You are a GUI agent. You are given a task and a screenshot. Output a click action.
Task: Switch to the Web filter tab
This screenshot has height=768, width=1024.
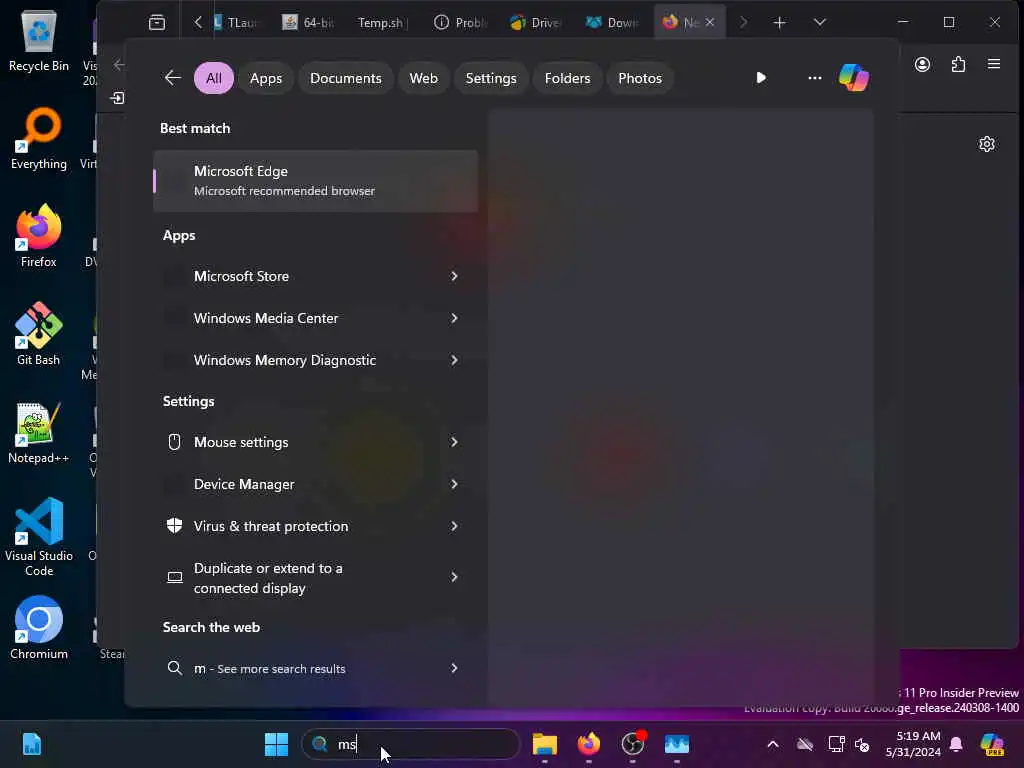pos(423,78)
